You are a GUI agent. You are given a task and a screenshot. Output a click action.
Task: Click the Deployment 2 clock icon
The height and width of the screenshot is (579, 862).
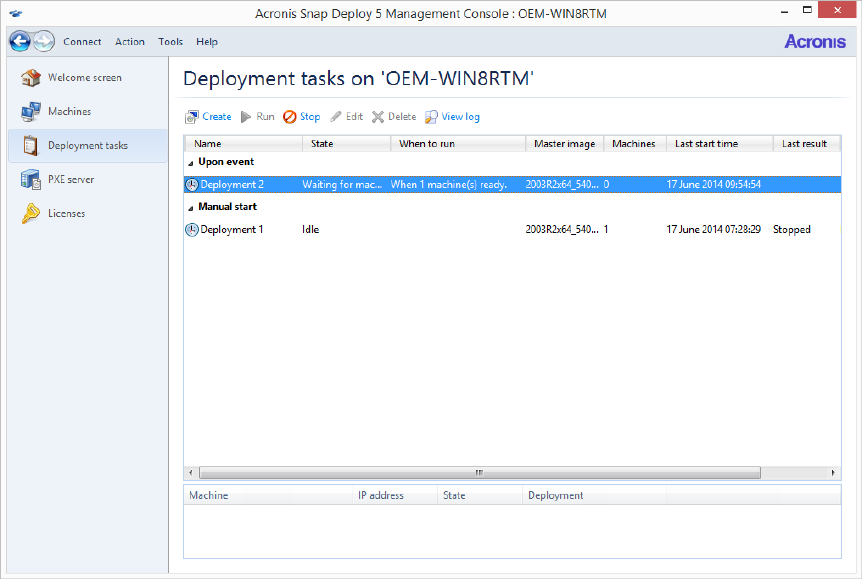click(192, 185)
